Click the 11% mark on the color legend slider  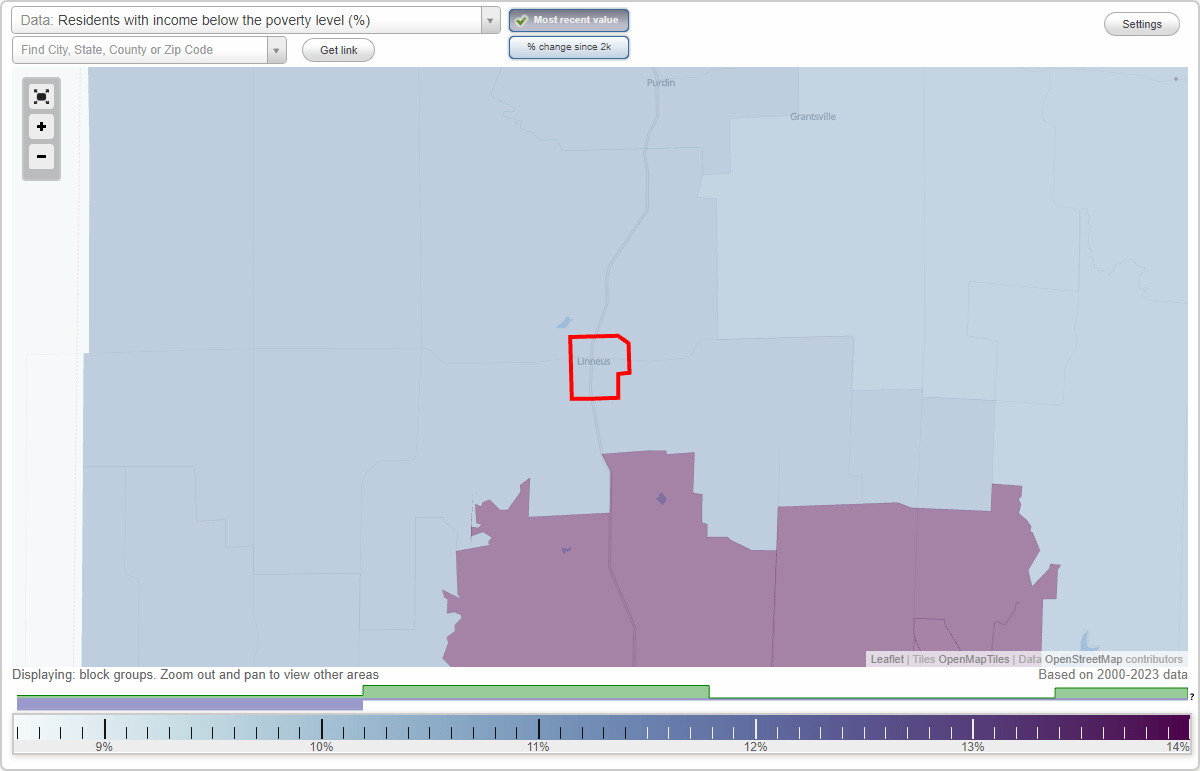[538, 727]
